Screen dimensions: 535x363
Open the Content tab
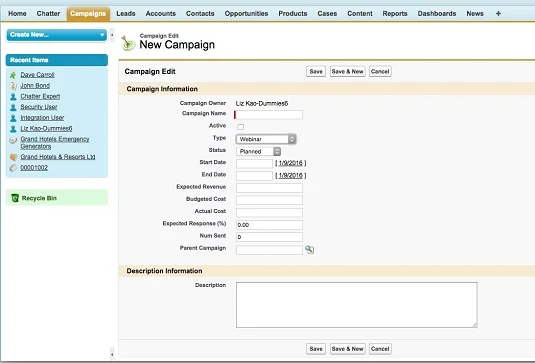tap(360, 14)
